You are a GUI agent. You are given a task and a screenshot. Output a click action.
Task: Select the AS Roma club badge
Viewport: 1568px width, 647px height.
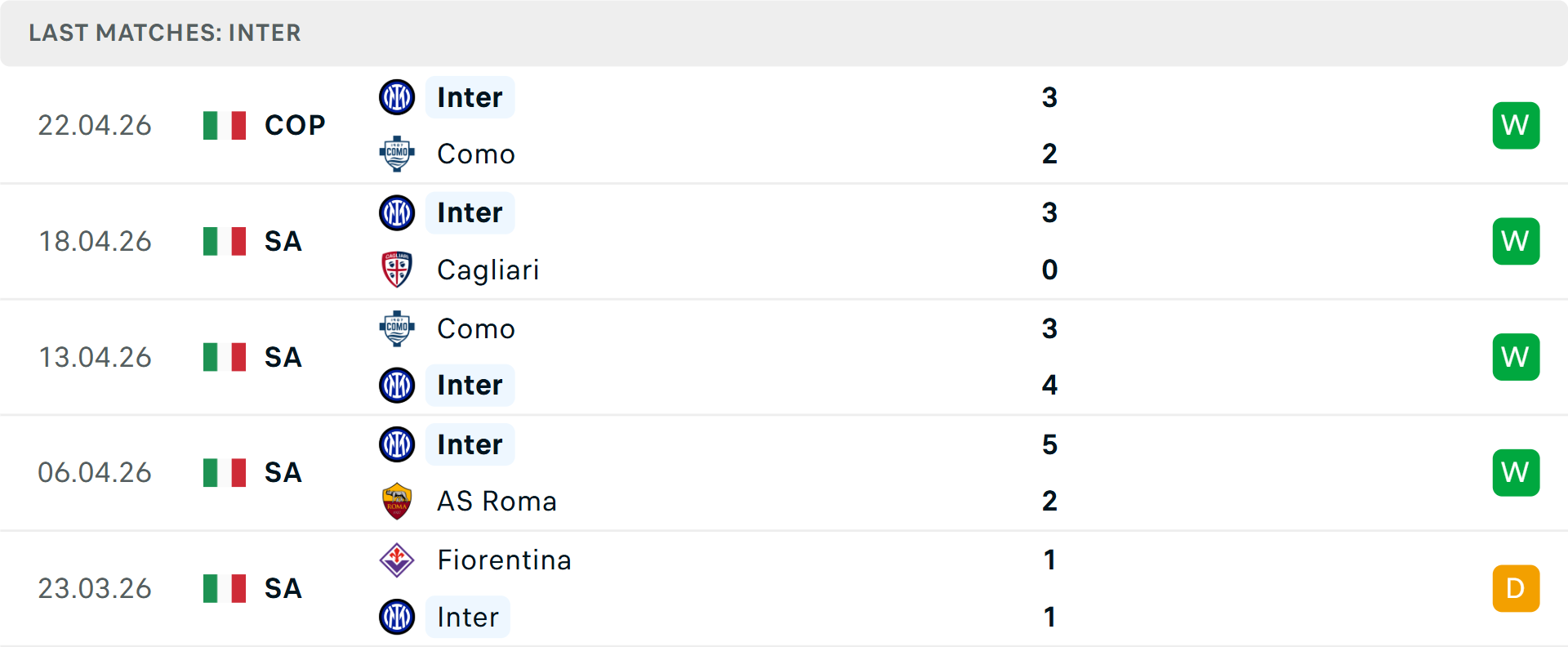[397, 501]
